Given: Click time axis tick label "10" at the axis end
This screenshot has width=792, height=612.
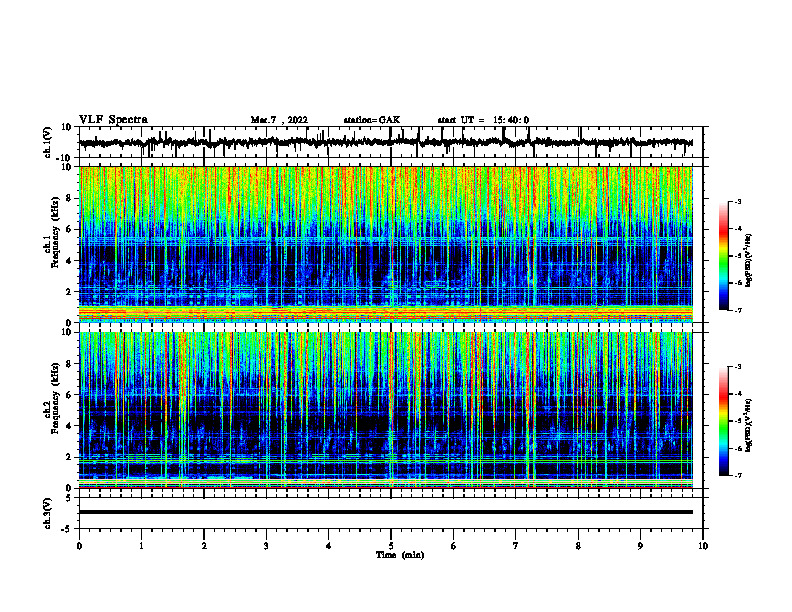Looking at the screenshot, I should coord(703,546).
